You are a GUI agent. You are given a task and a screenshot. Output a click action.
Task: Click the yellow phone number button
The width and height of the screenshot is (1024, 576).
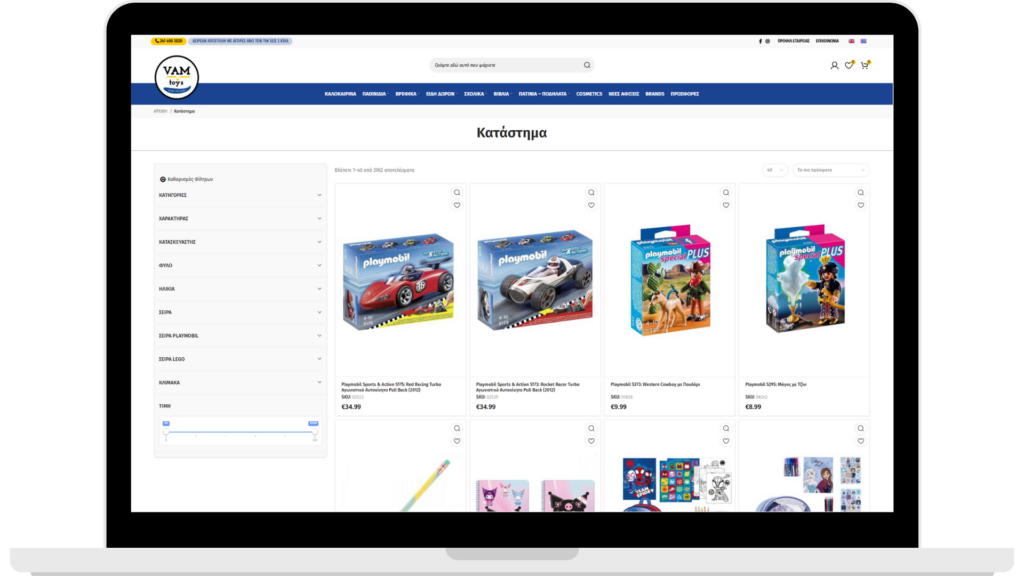pyautogui.click(x=168, y=41)
